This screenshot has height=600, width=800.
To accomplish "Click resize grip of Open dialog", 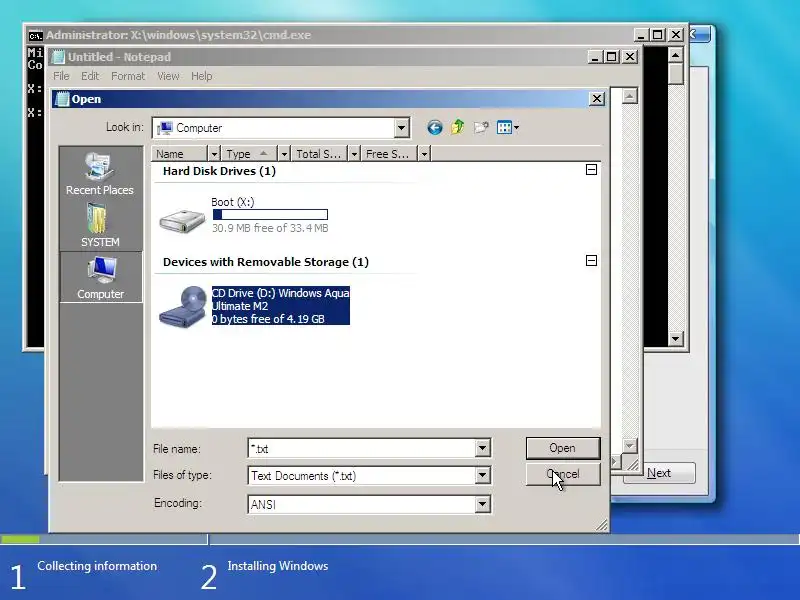I will [602, 525].
